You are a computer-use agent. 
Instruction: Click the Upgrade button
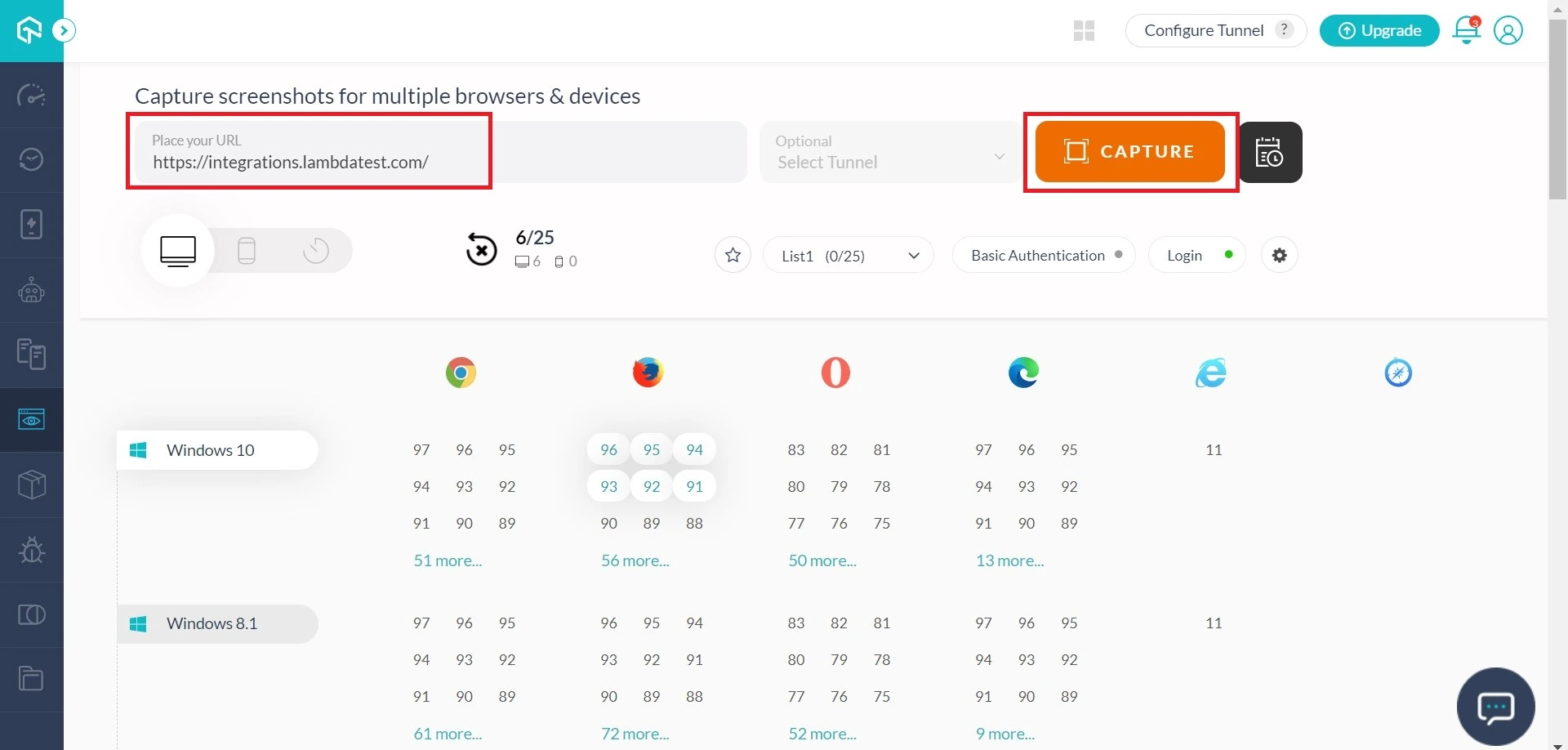pyautogui.click(x=1379, y=30)
